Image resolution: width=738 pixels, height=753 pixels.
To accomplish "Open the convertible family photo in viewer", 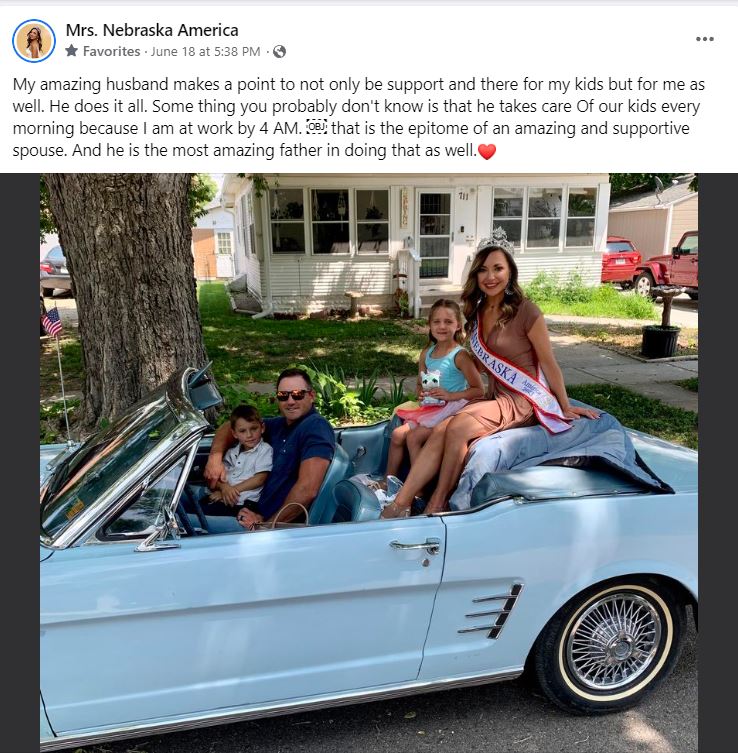I will [x=369, y=462].
